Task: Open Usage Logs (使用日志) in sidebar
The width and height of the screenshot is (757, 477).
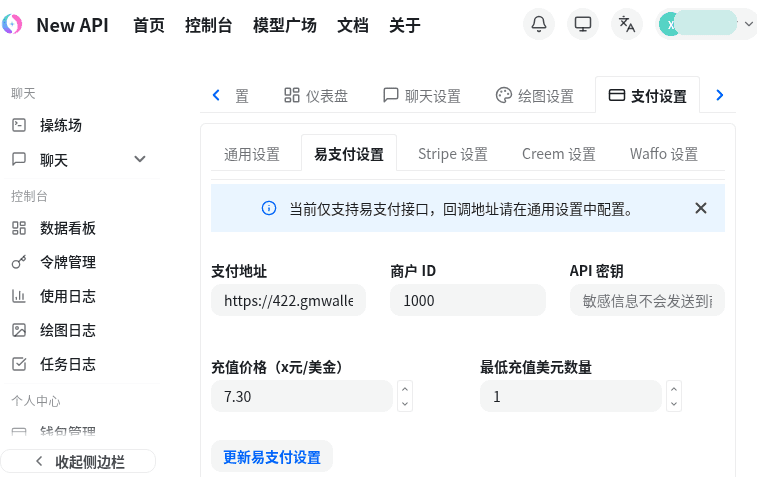Action: (x=67, y=296)
